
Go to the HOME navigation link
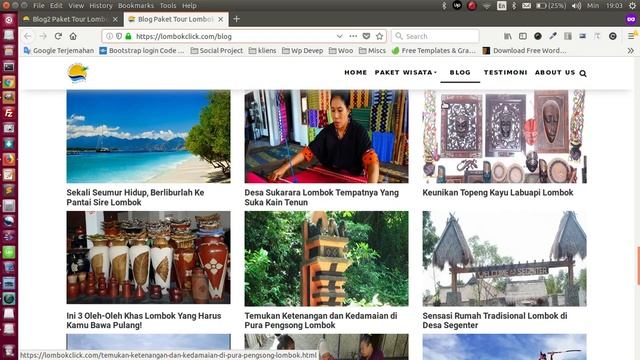pyautogui.click(x=356, y=72)
